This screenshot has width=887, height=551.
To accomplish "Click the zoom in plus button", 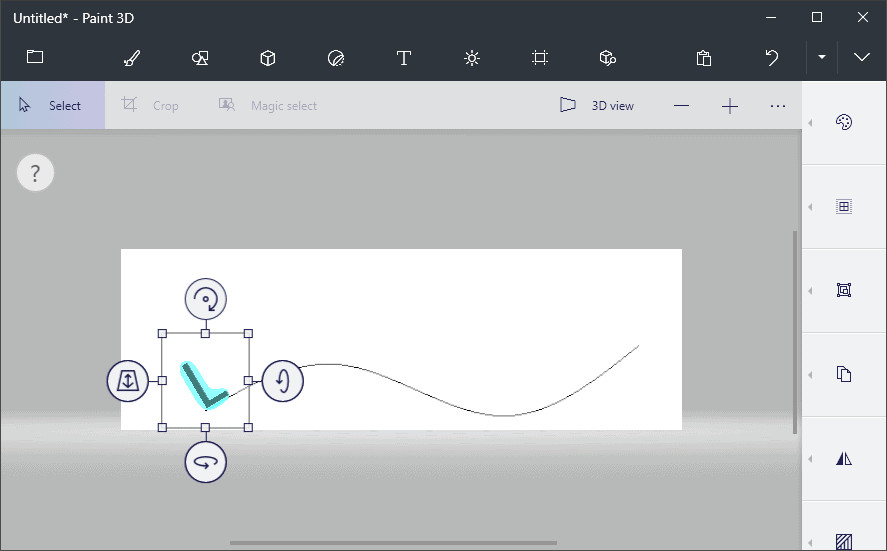I will [730, 106].
